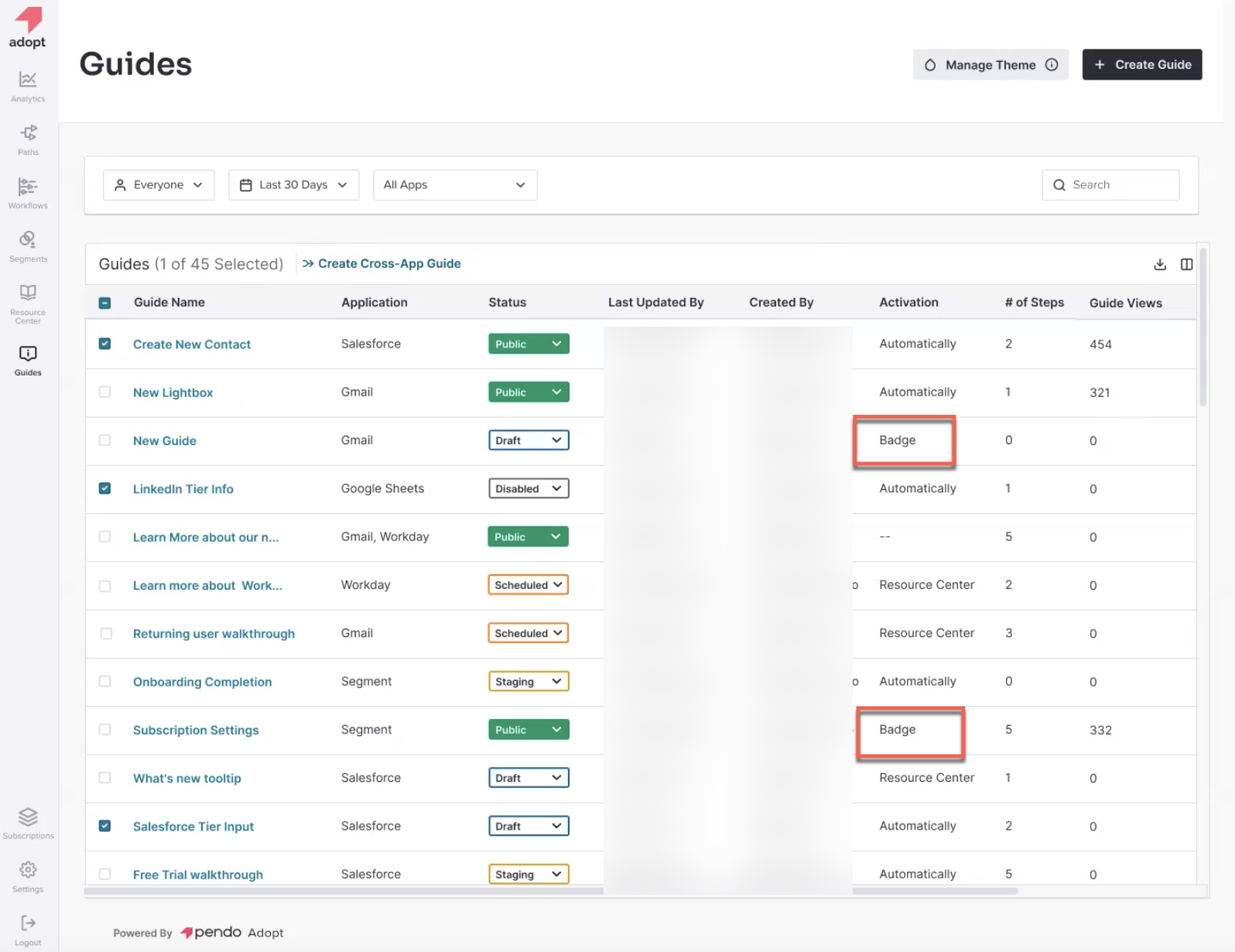
Task: Open the What's new tooltip guide
Action: click(187, 779)
